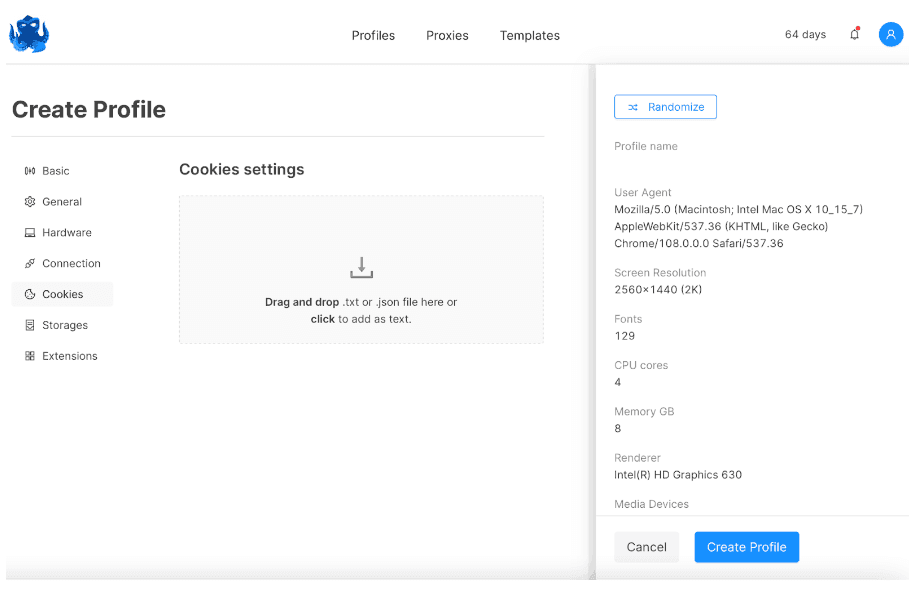Click the Storages database icon
Screen dimensions: 920x589
pos(30,326)
